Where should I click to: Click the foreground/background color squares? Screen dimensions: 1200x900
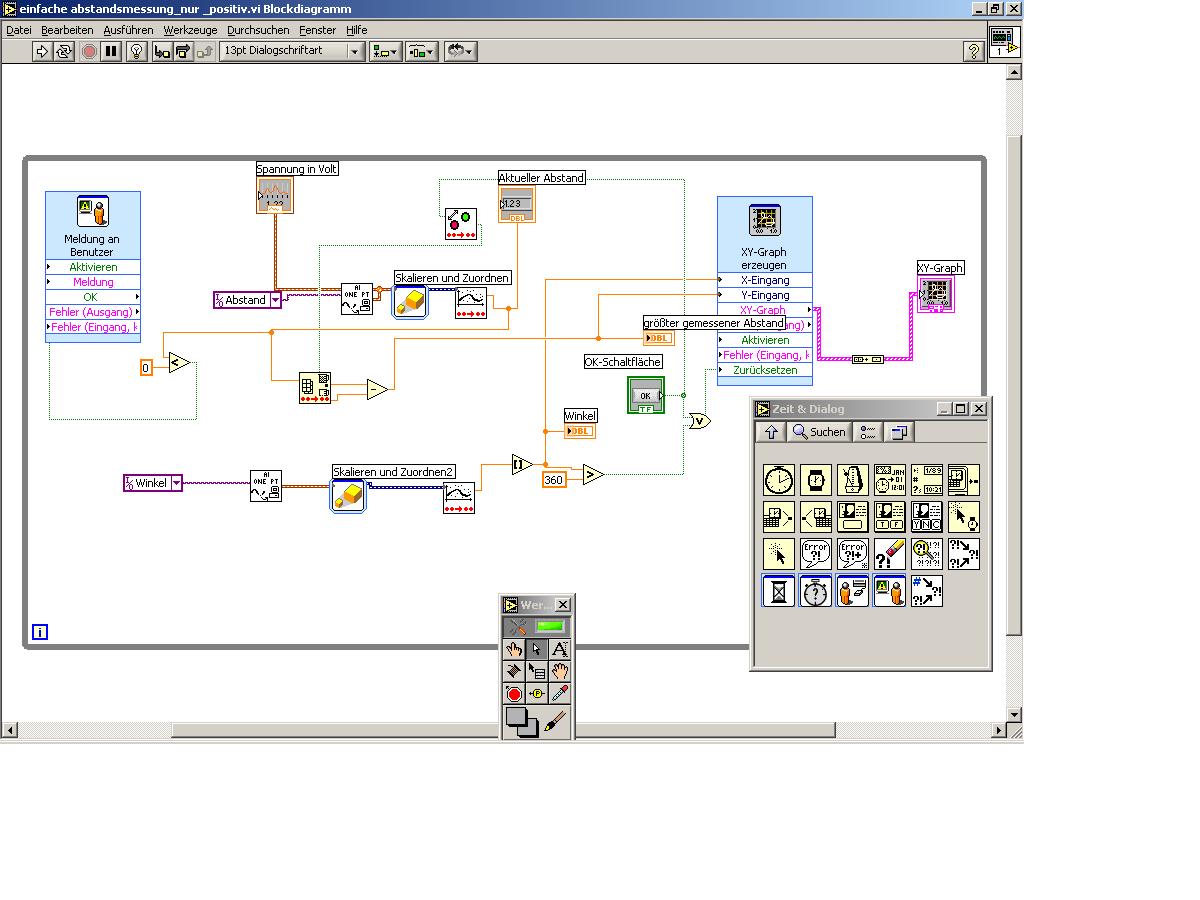(x=521, y=722)
